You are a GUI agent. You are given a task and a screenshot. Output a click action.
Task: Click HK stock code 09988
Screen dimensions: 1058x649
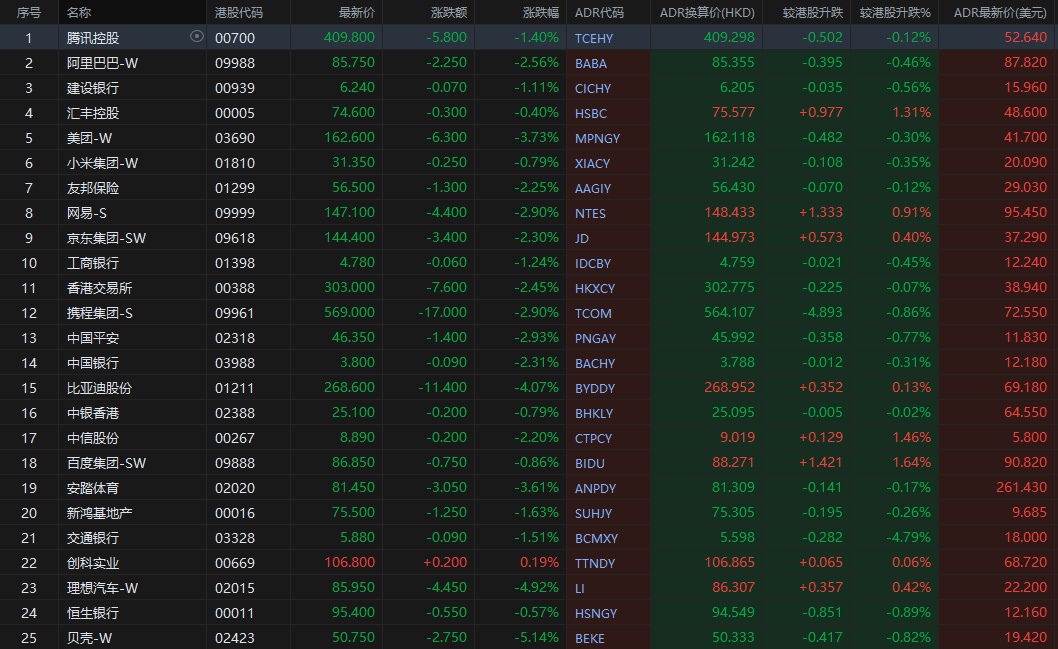pos(235,63)
